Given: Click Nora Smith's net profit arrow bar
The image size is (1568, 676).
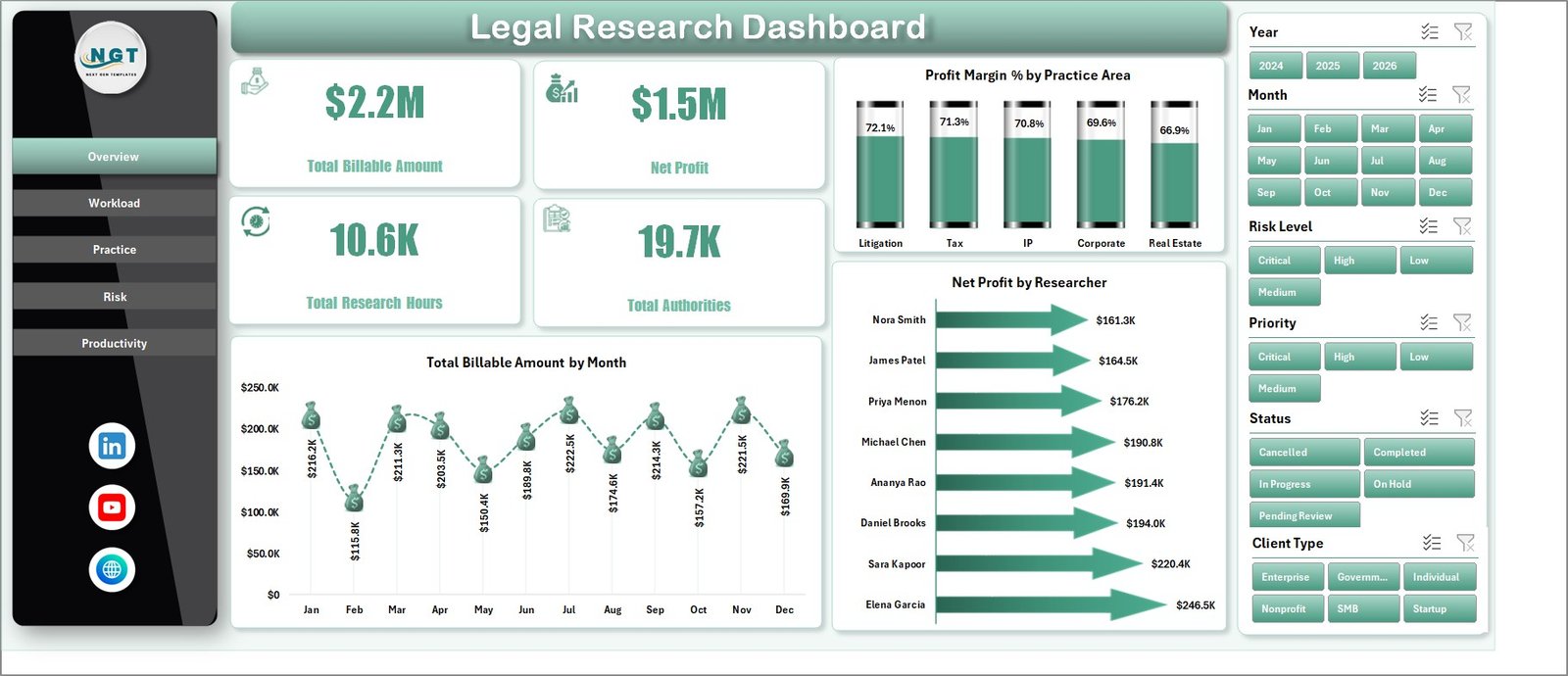Looking at the screenshot, I should (x=1011, y=319).
